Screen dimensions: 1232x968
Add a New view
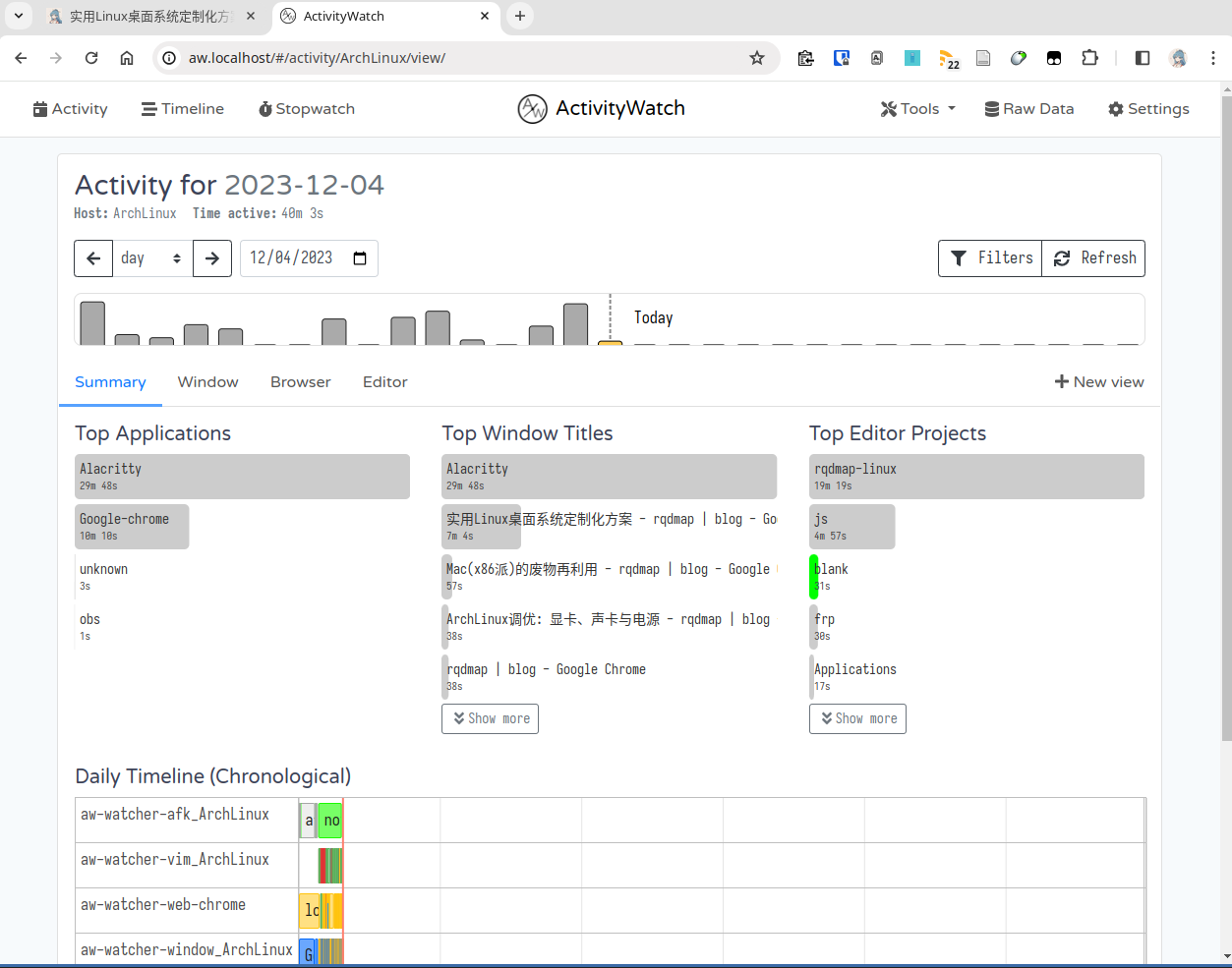(x=1098, y=382)
